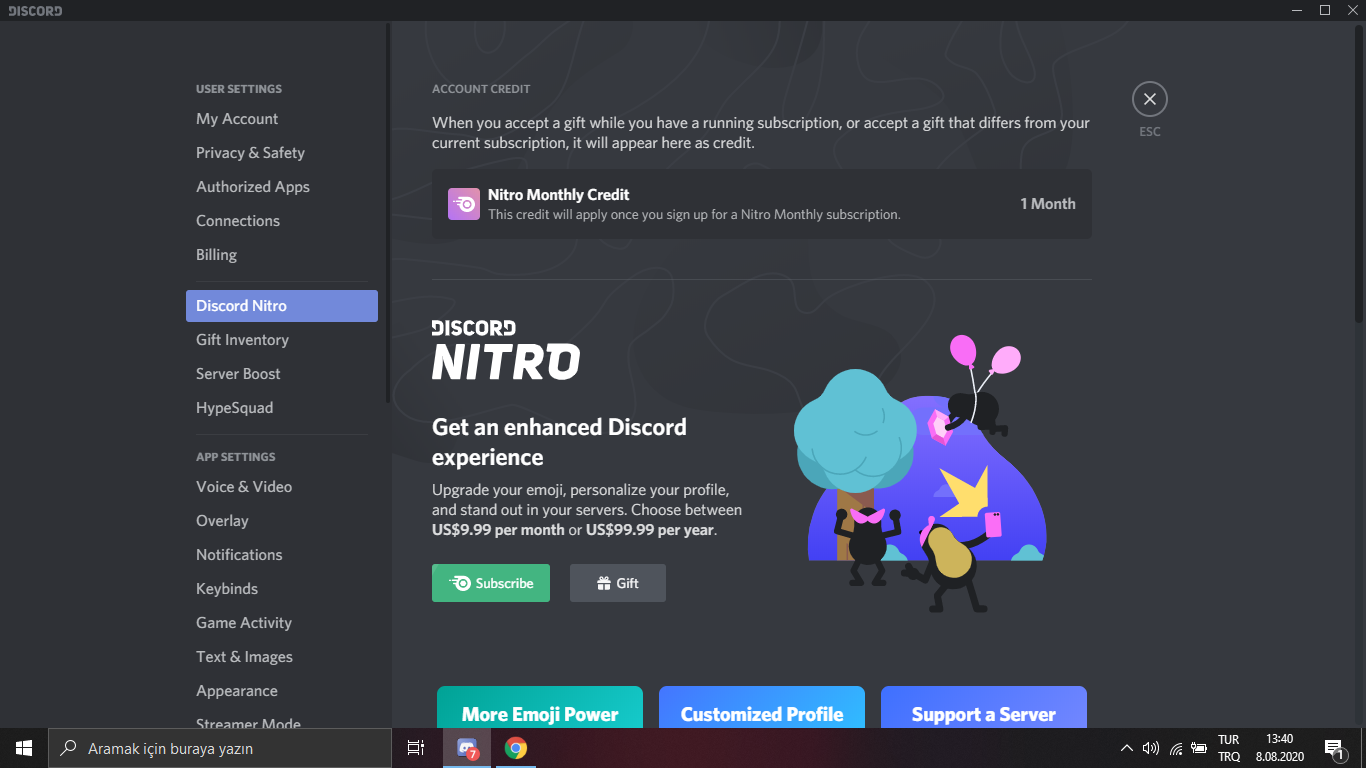Image resolution: width=1366 pixels, height=768 pixels.
Task: Select Discord Nitro in the sidebar
Action: click(282, 306)
